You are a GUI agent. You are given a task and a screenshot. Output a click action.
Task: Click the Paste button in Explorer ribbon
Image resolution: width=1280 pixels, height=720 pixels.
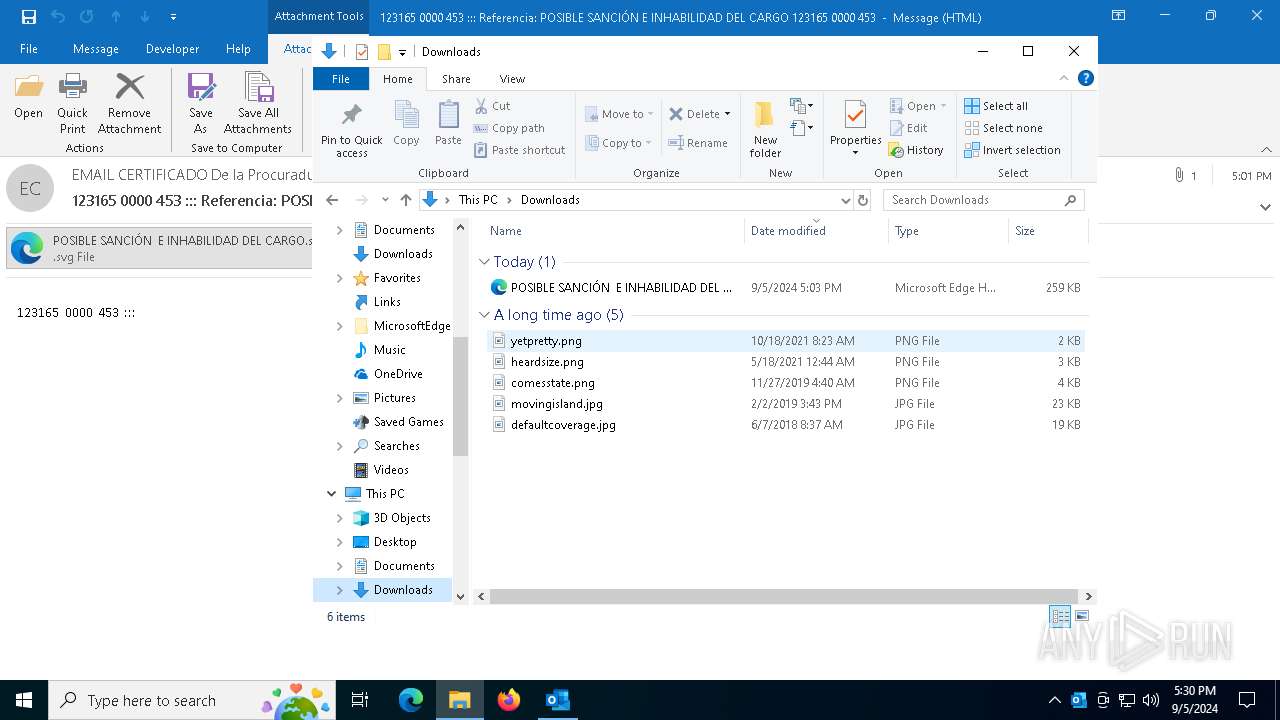[448, 124]
